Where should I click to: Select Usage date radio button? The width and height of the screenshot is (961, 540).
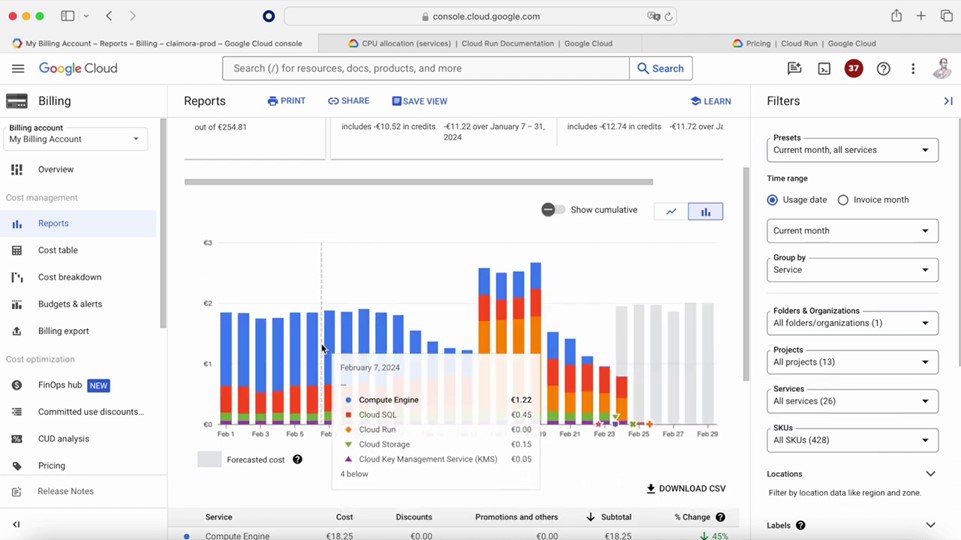coord(772,200)
